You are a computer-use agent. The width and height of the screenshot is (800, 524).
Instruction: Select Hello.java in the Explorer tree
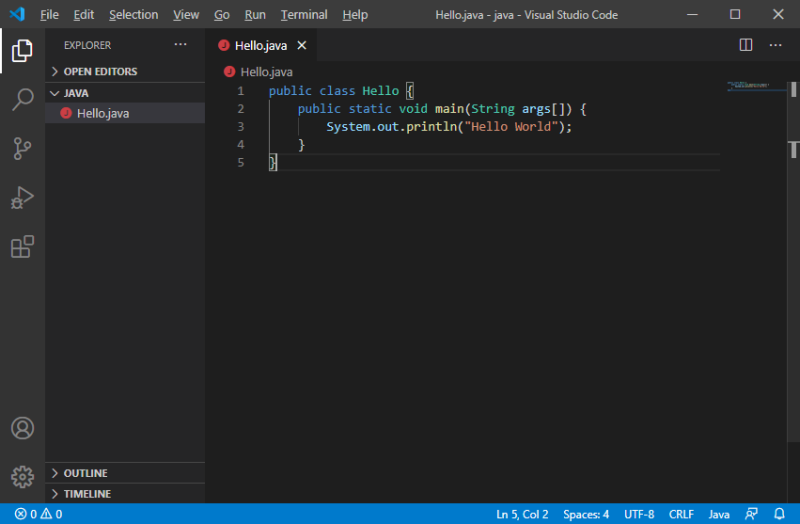[x=125, y=113]
